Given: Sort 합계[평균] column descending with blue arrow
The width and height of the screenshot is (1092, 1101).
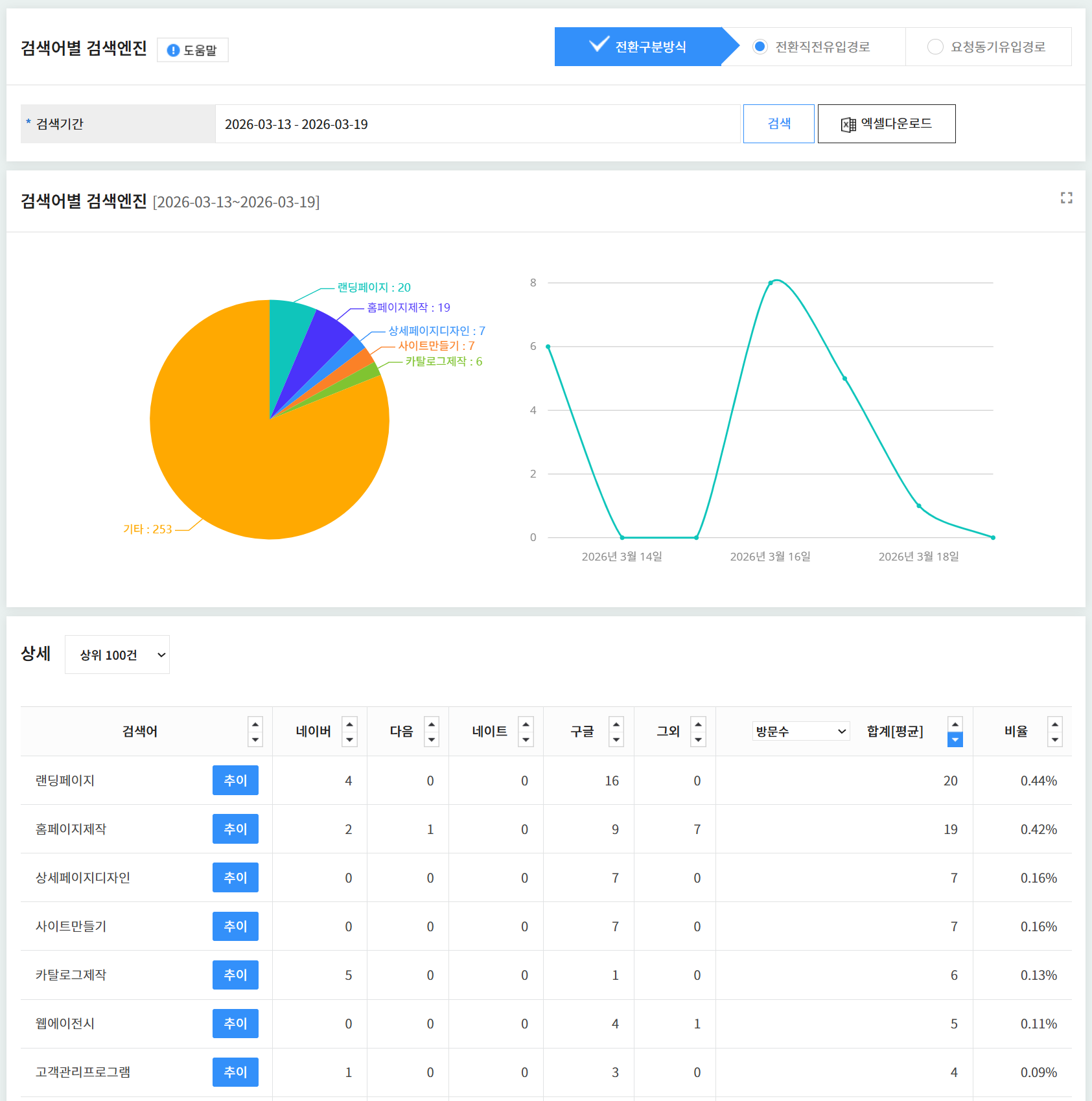Looking at the screenshot, I should (x=955, y=739).
